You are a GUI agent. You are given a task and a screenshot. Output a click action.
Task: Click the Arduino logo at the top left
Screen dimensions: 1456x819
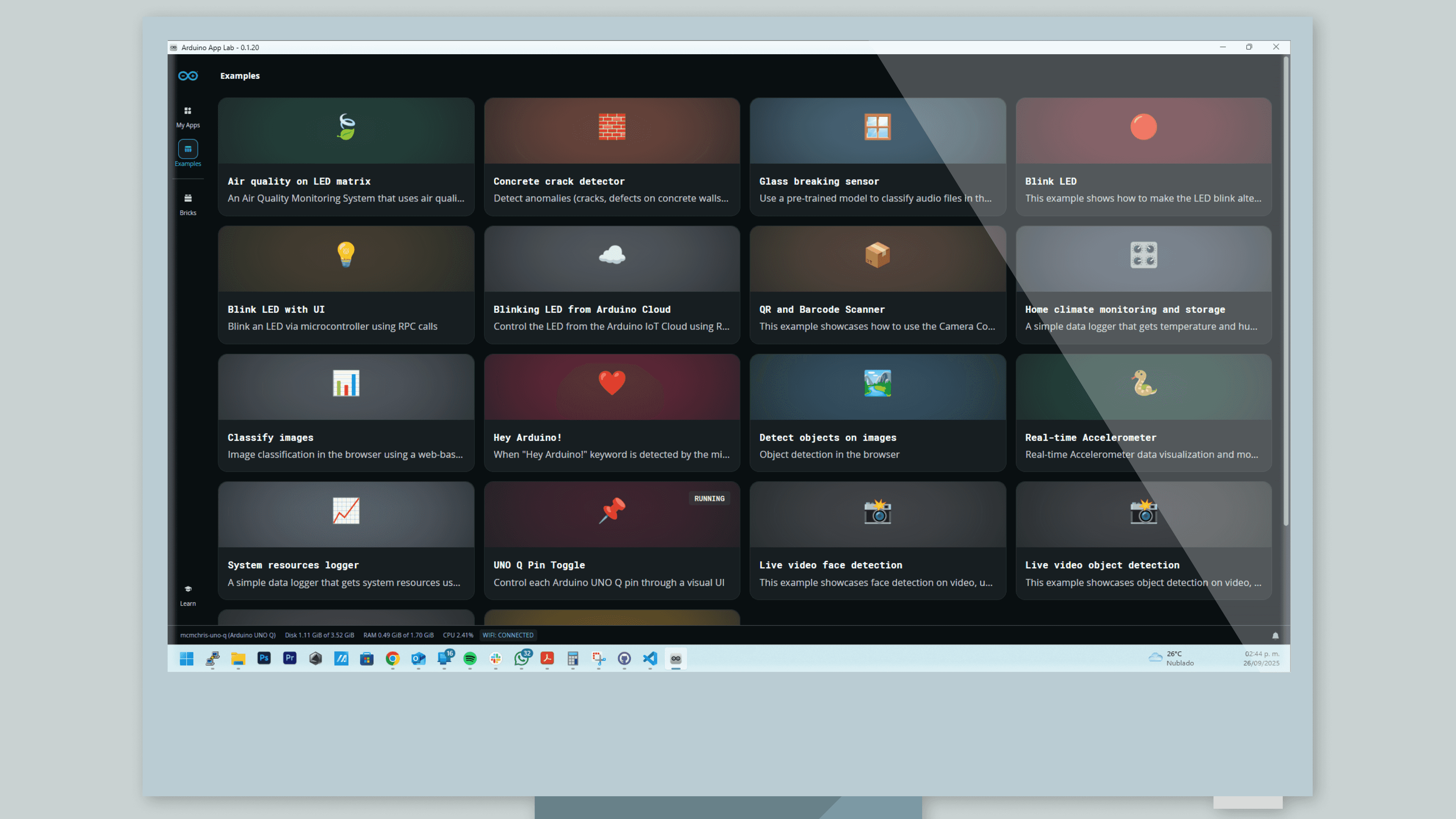(188, 75)
